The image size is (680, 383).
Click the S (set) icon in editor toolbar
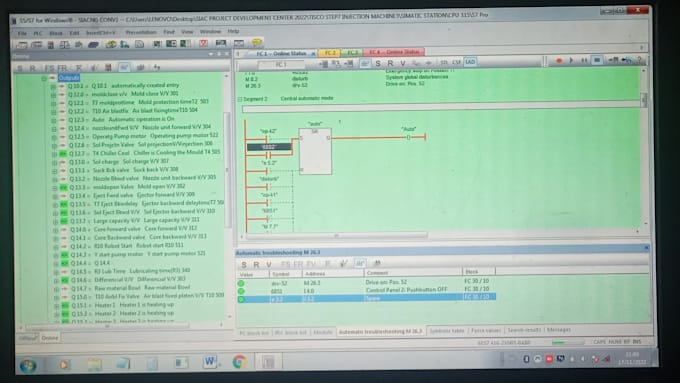point(378,63)
